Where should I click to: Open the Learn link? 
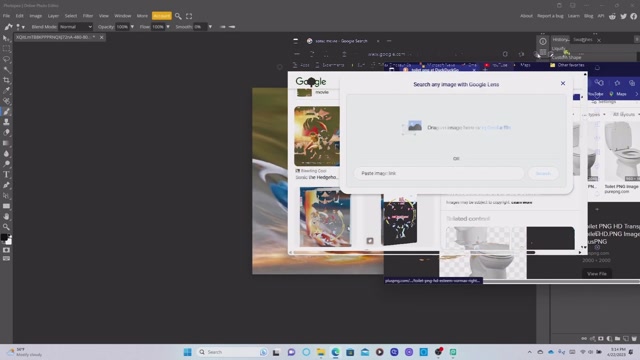[573, 16]
